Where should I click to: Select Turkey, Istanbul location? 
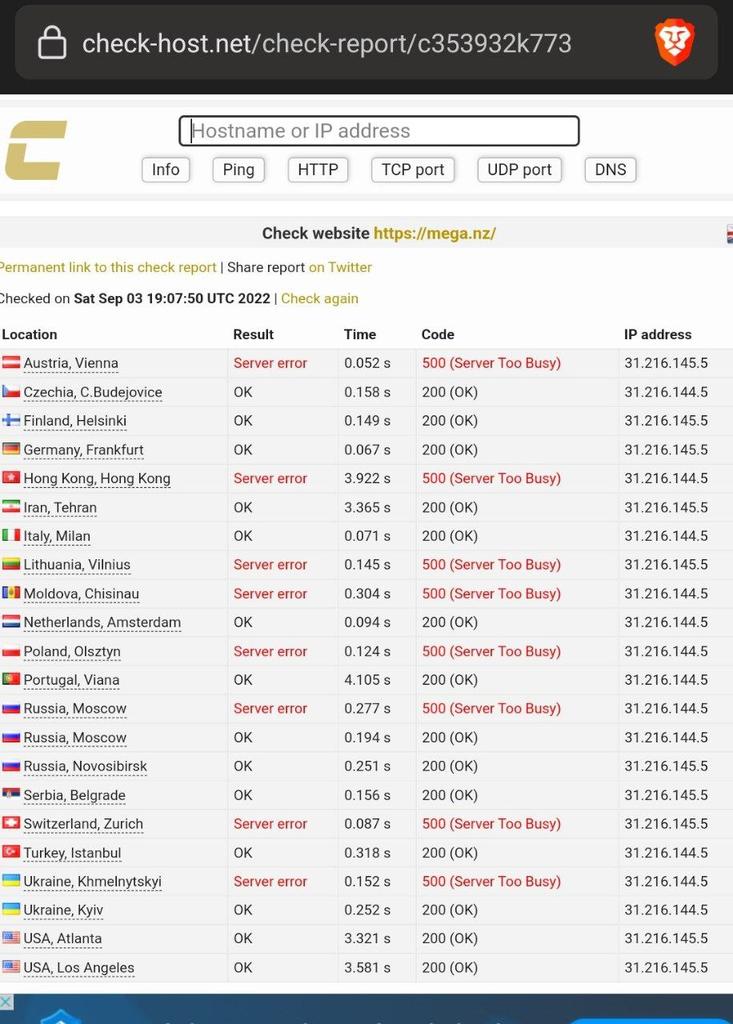click(72, 853)
